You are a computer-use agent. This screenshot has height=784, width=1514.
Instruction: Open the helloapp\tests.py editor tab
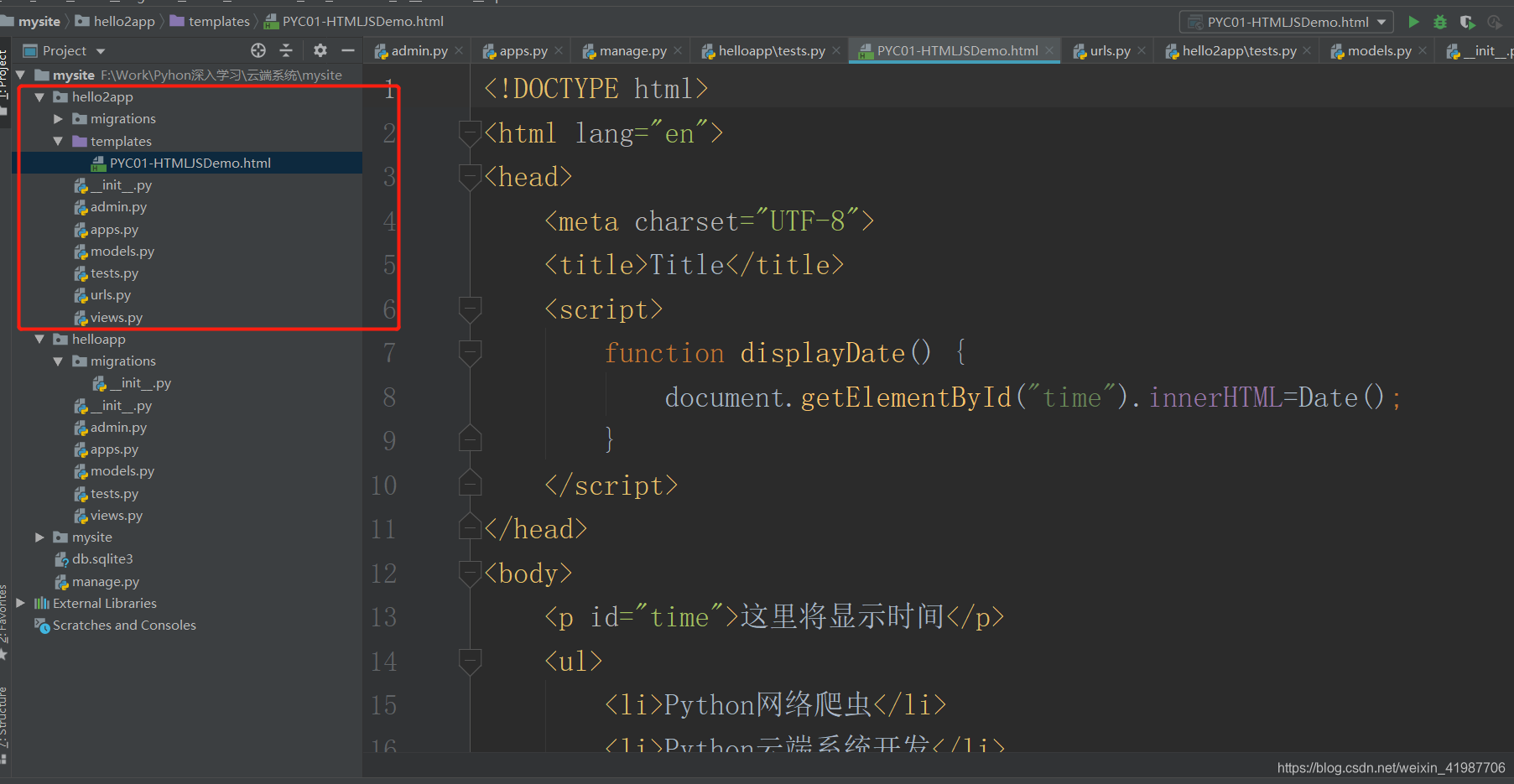pyautogui.click(x=763, y=51)
